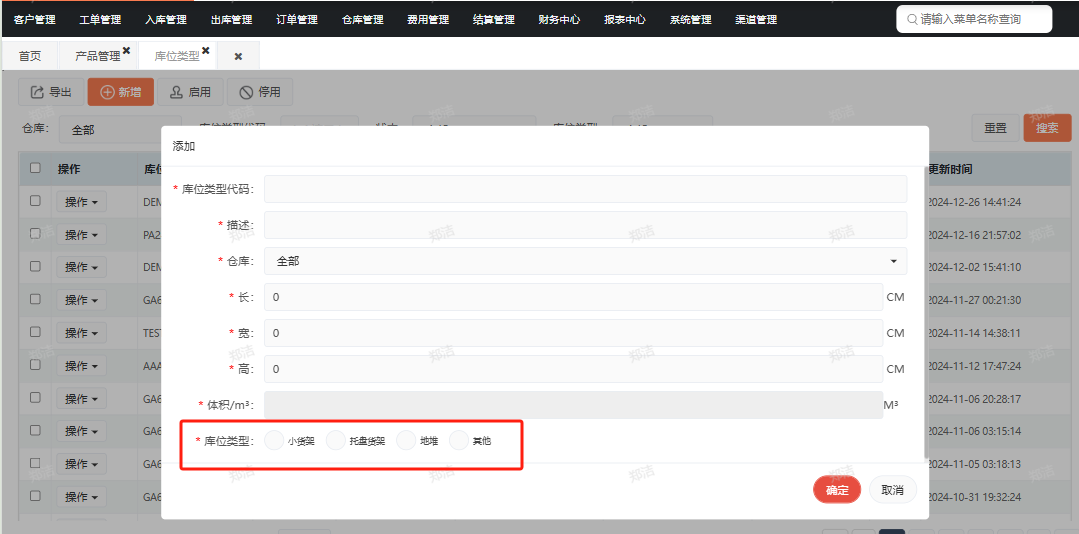Open the 仓库 全部 filter dropdown behind dialog
This screenshot has width=1079, height=534.
click(x=110, y=129)
